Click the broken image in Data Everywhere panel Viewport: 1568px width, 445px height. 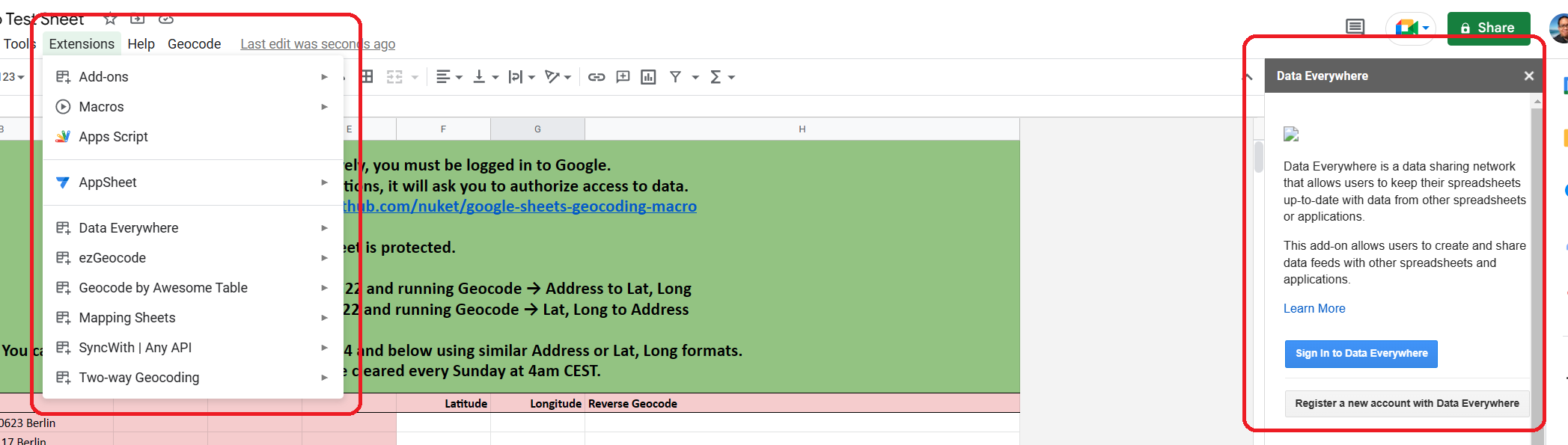tap(1291, 135)
